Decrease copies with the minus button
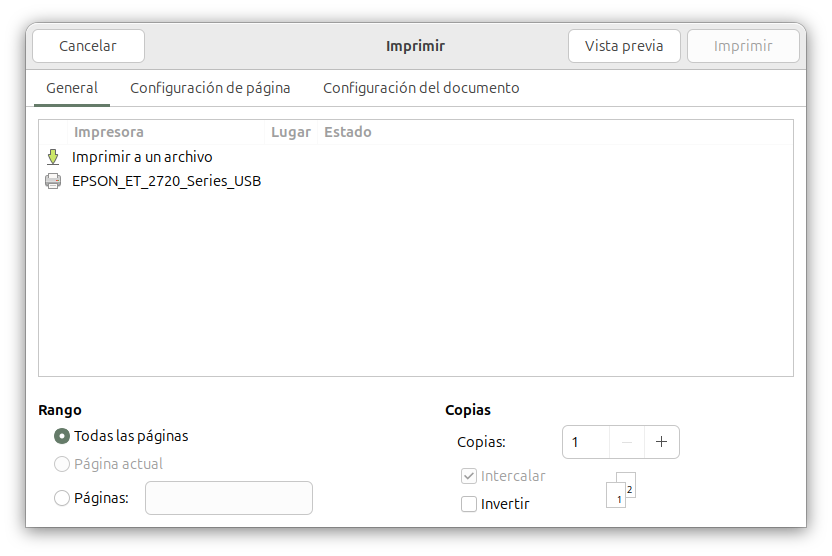Screen dimensions: 832x556 [x=626, y=442]
